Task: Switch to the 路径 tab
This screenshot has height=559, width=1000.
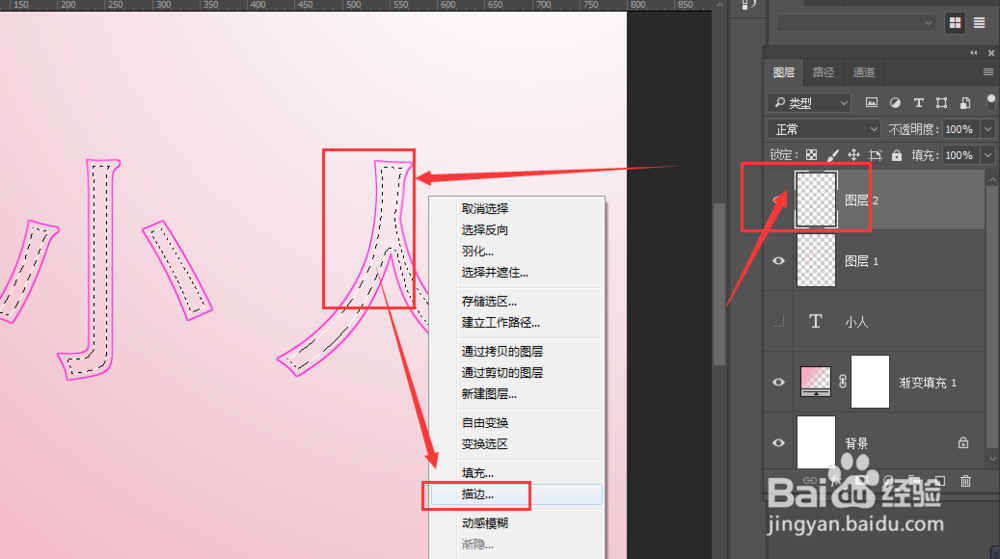Action: [823, 72]
